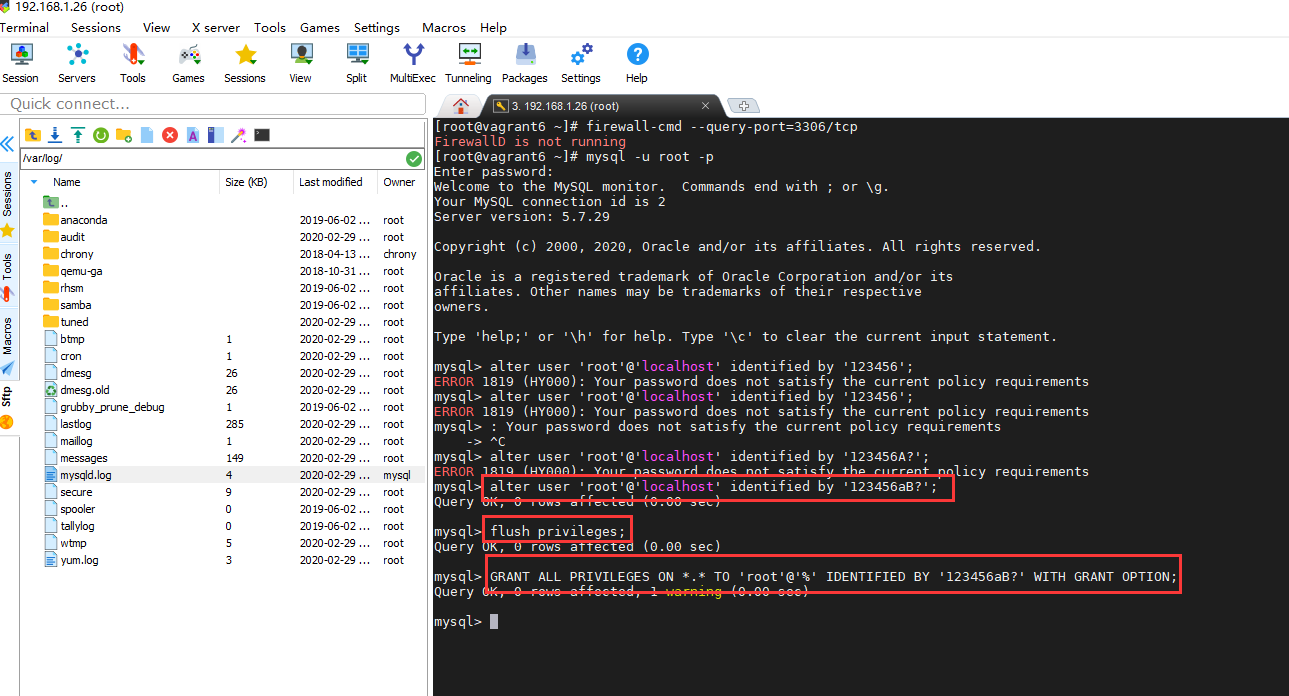Click the blue panel file properties icon
The width and height of the screenshot is (1289, 696).
(215, 135)
